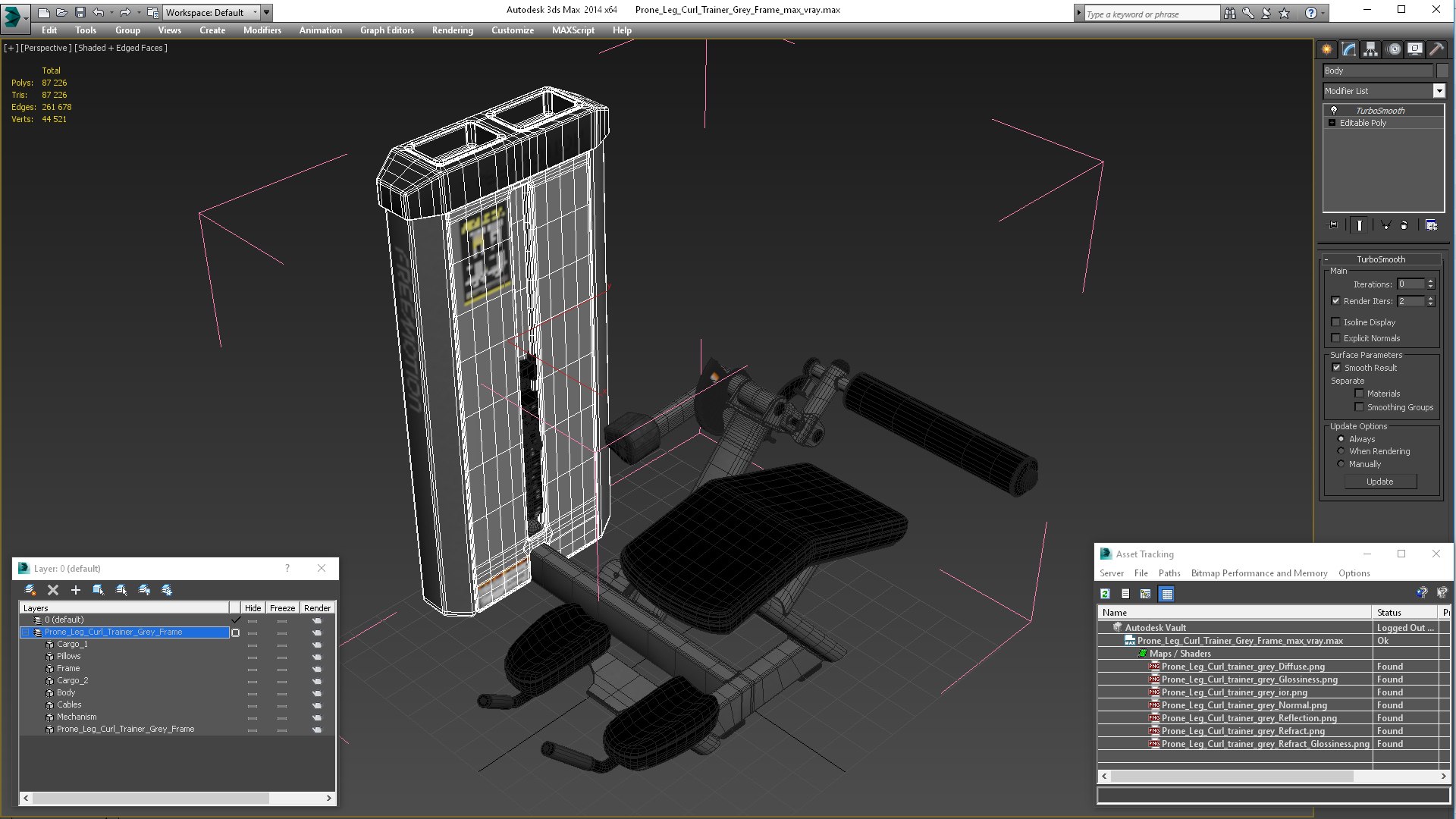Screen dimensions: 1456x819
Task: Switch to the Motion panel tab
Action: click(x=1393, y=49)
